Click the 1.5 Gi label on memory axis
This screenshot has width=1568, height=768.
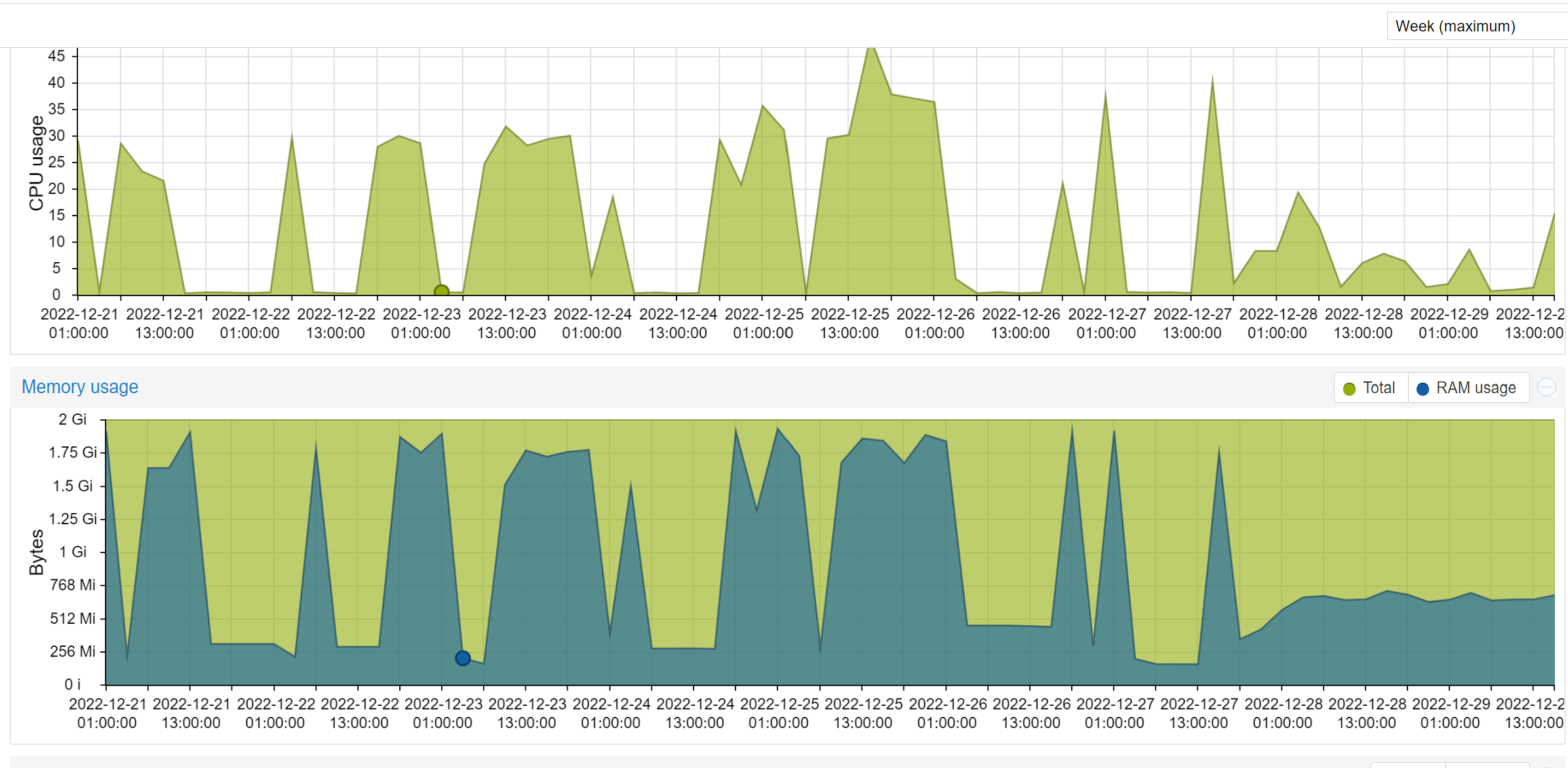72,486
